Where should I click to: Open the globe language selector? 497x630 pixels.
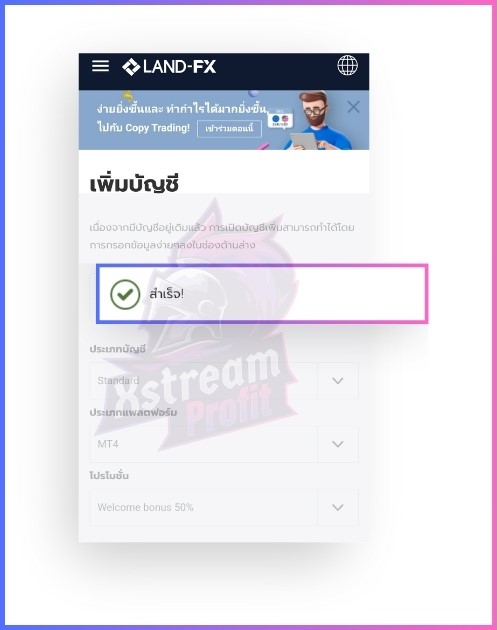click(347, 65)
